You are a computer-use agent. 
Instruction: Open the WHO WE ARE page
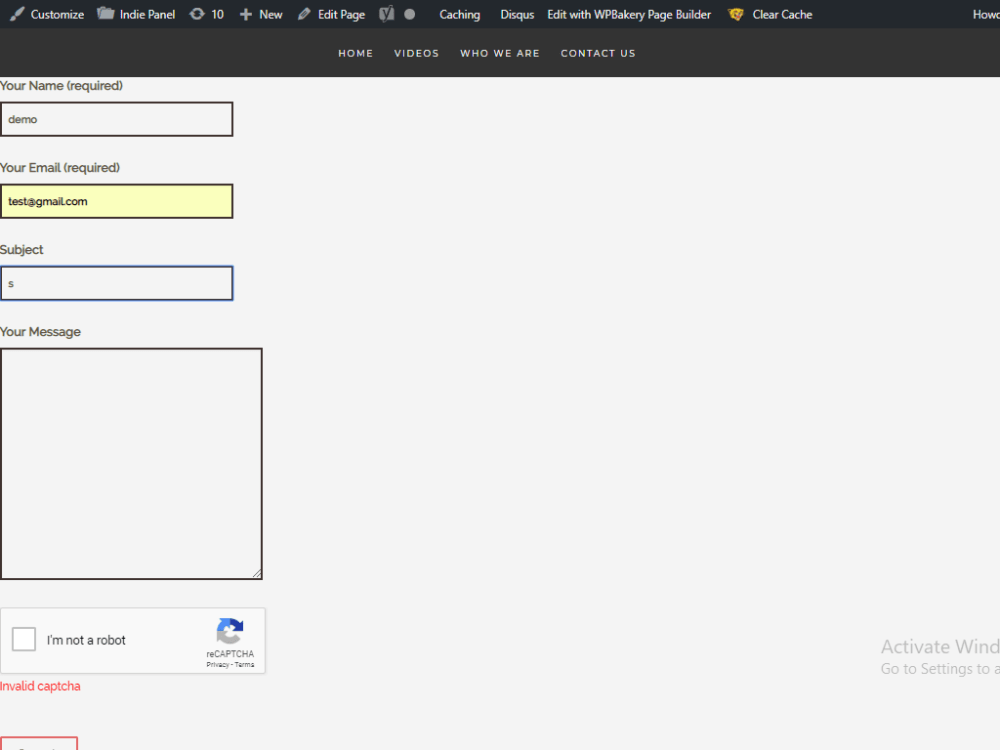point(500,54)
